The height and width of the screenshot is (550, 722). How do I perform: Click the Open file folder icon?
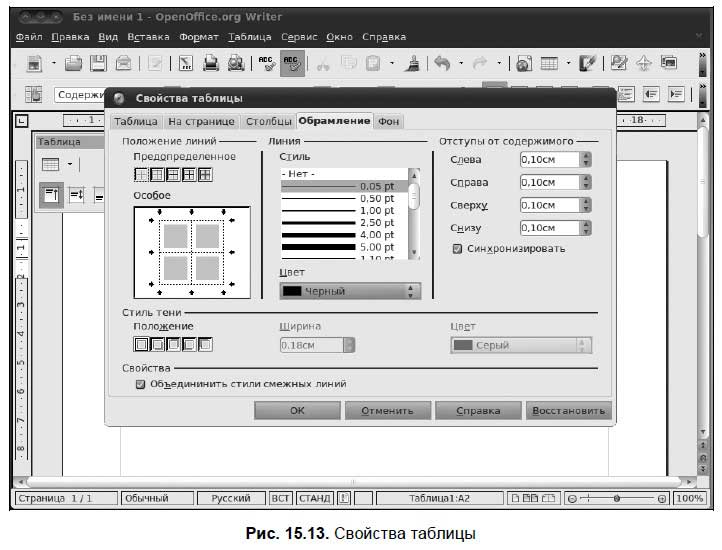coord(73,64)
